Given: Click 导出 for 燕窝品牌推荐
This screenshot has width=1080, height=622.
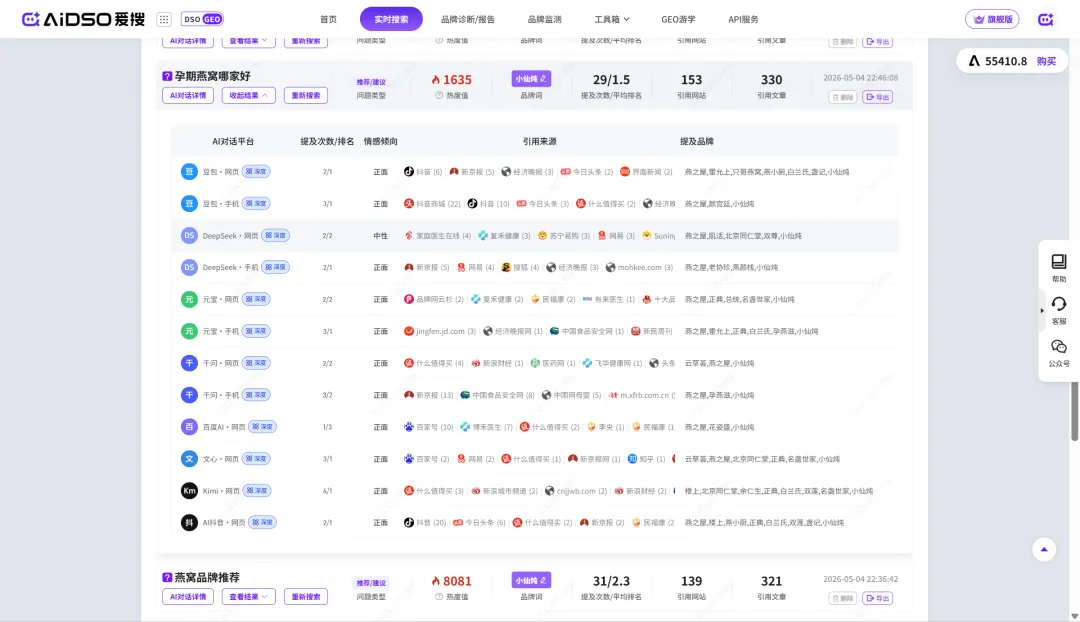Looking at the screenshot, I should point(878,598).
